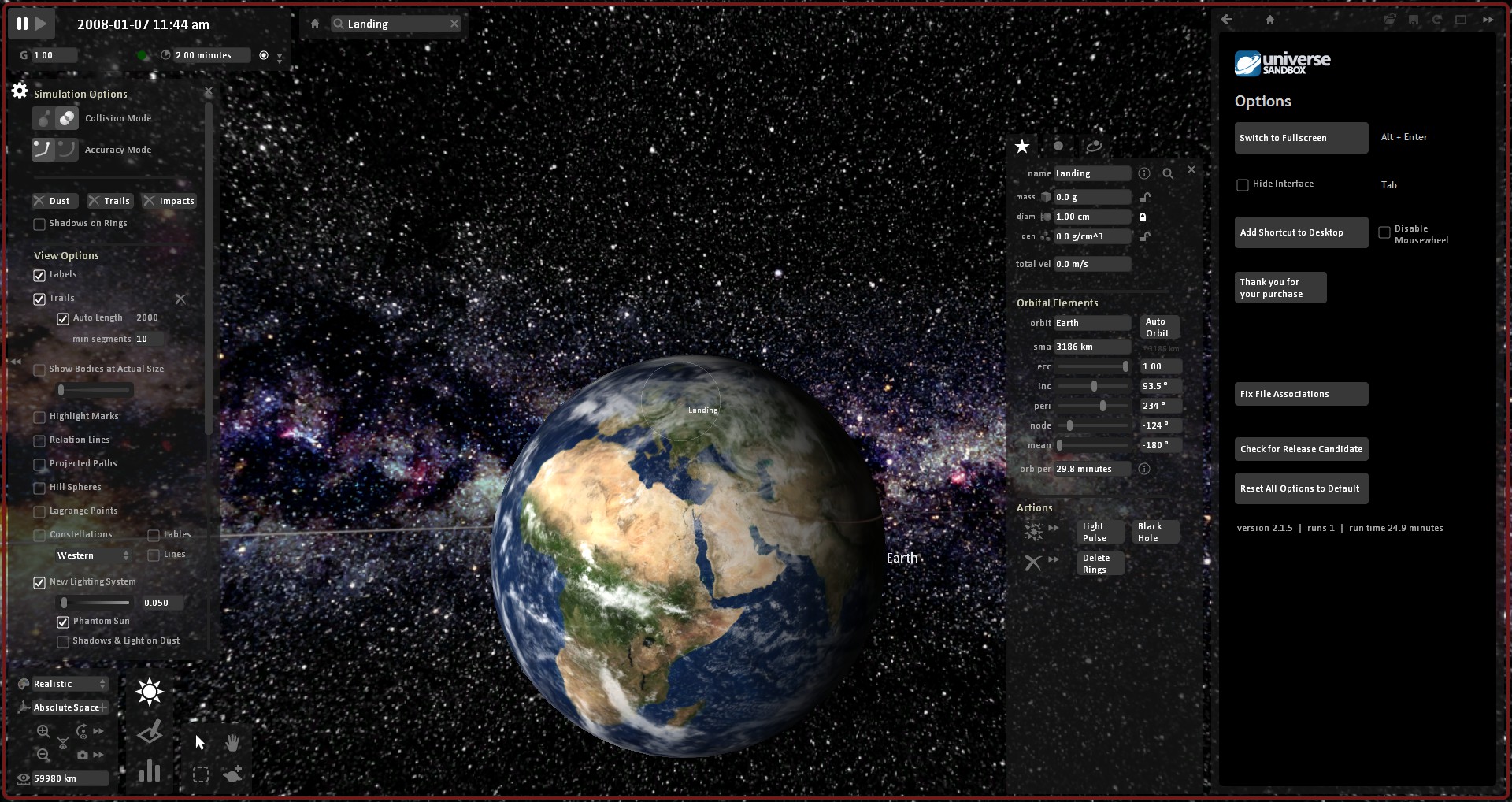The image size is (1512, 802).
Task: Check Disable Mousewheel checkbox
Action: (x=1384, y=232)
